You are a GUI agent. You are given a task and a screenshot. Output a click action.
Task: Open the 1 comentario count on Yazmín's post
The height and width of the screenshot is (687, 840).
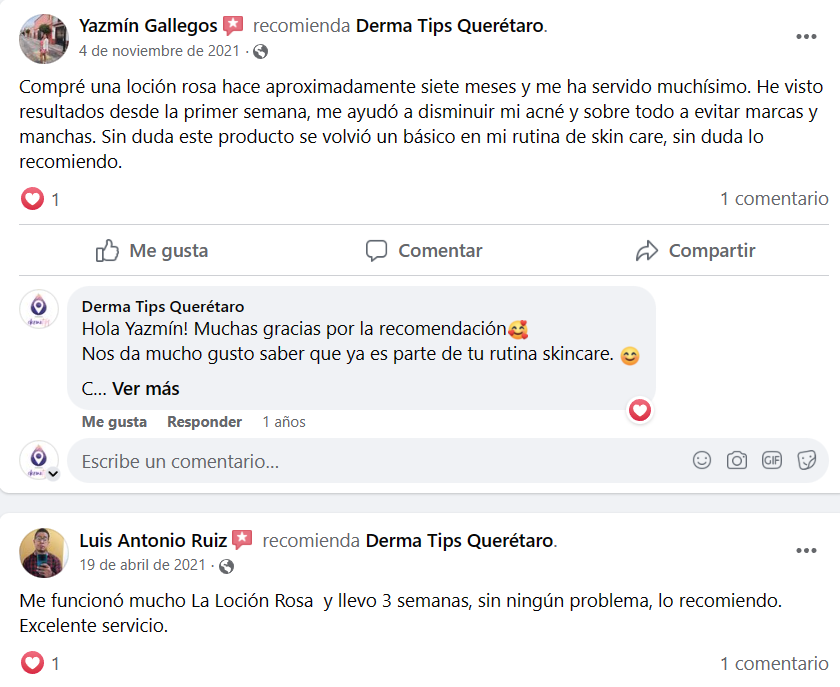point(774,199)
